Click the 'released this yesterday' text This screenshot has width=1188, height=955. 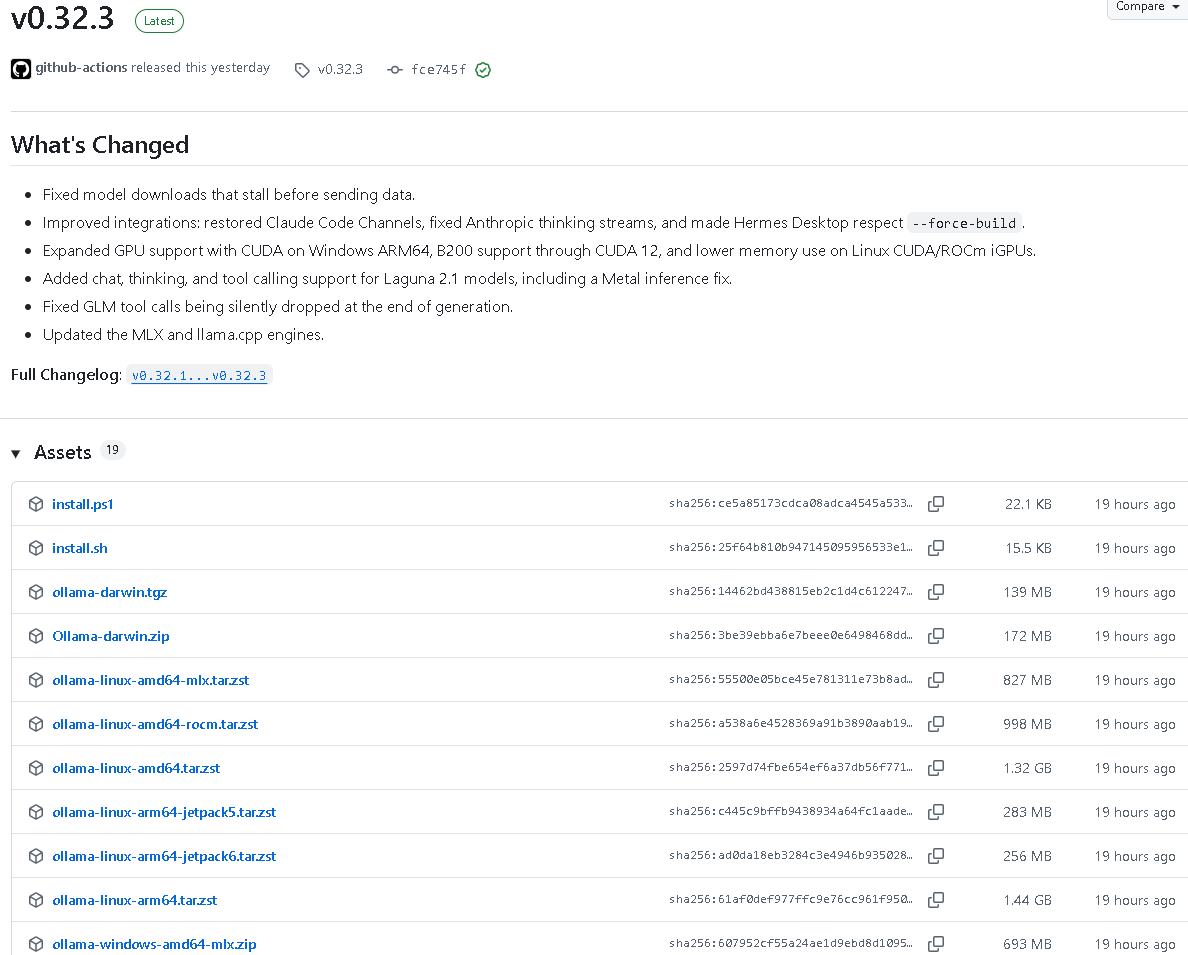point(200,67)
